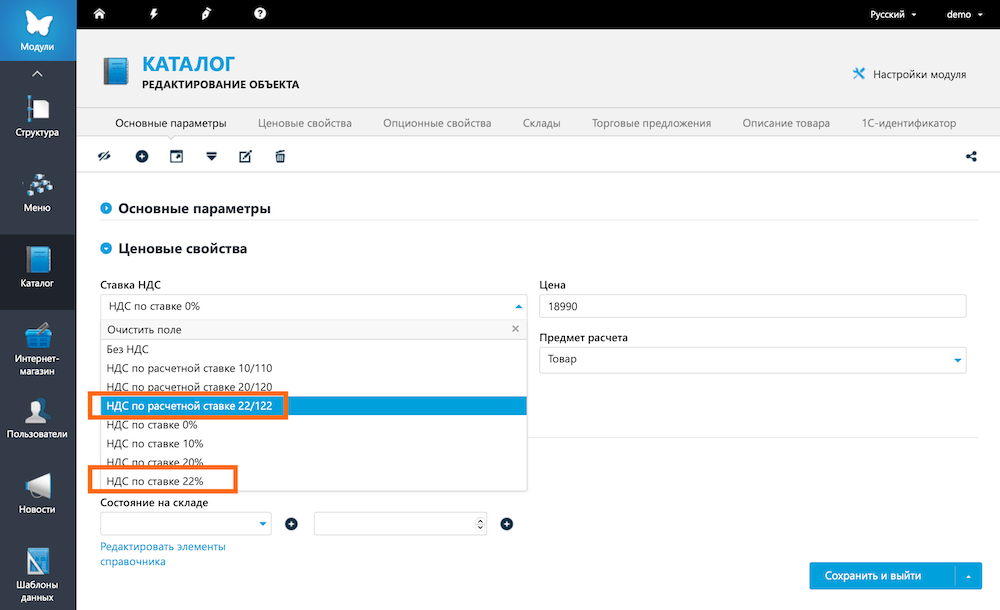The height and width of the screenshot is (610, 1000).
Task: Collapse the Ценовые свойства section
Action: [x=106, y=248]
